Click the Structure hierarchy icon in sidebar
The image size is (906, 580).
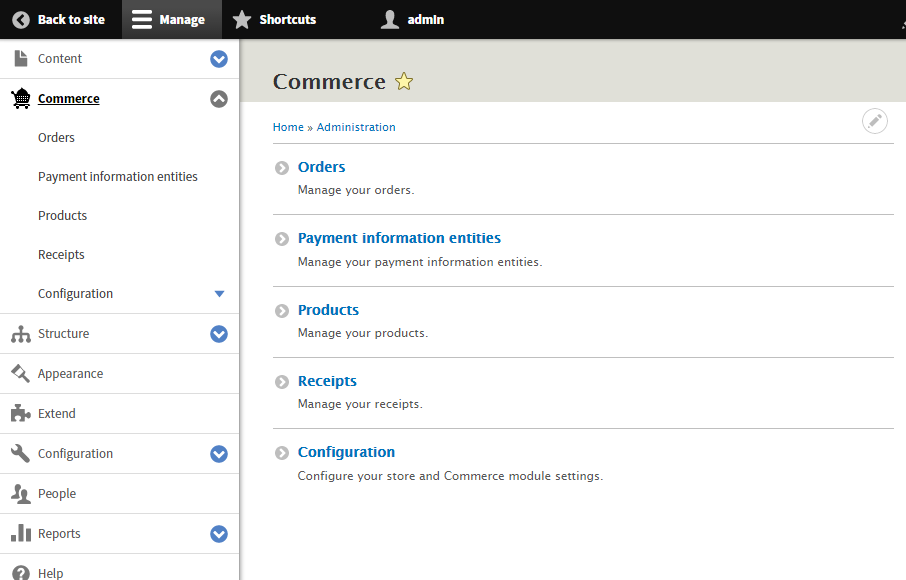pyautogui.click(x=20, y=334)
